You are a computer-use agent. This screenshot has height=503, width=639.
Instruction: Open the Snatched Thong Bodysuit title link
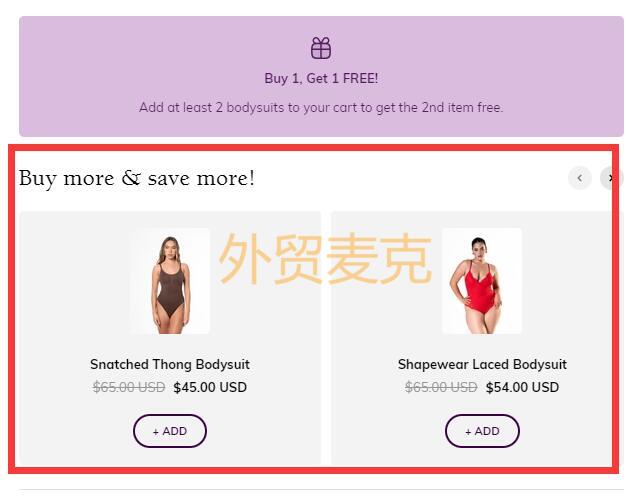click(x=170, y=364)
